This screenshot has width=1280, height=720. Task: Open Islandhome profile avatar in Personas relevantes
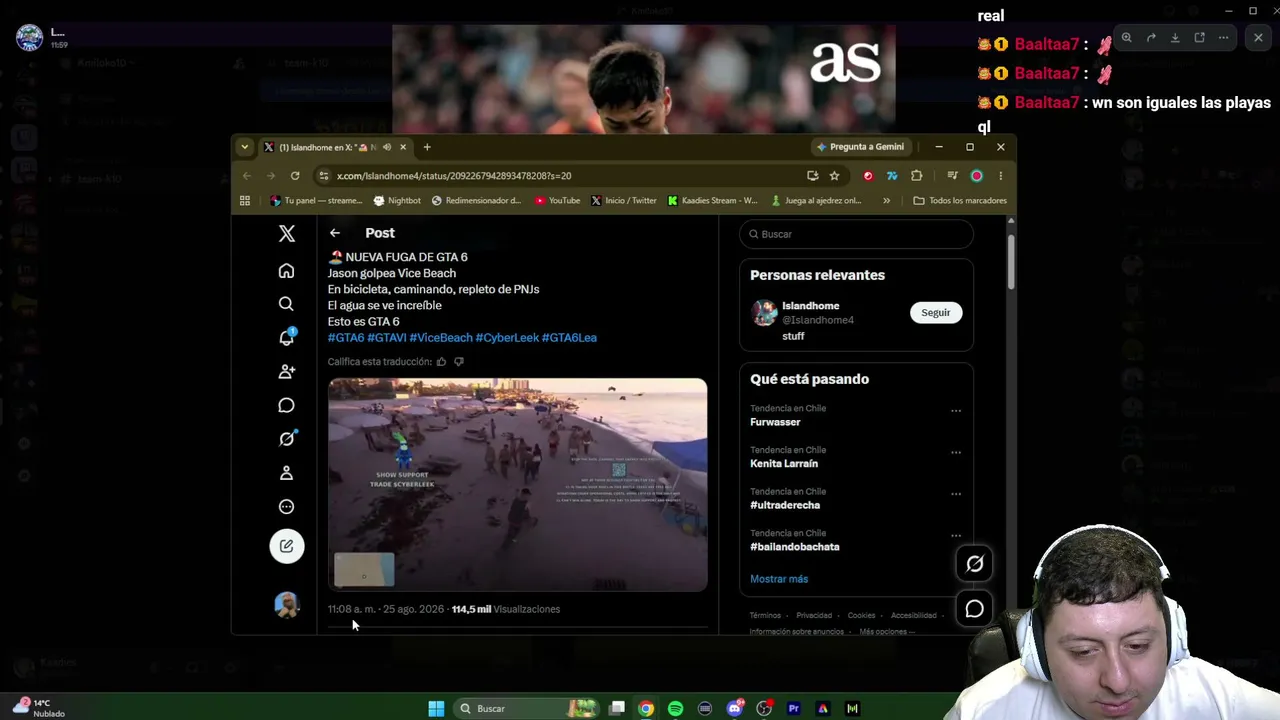coord(765,313)
